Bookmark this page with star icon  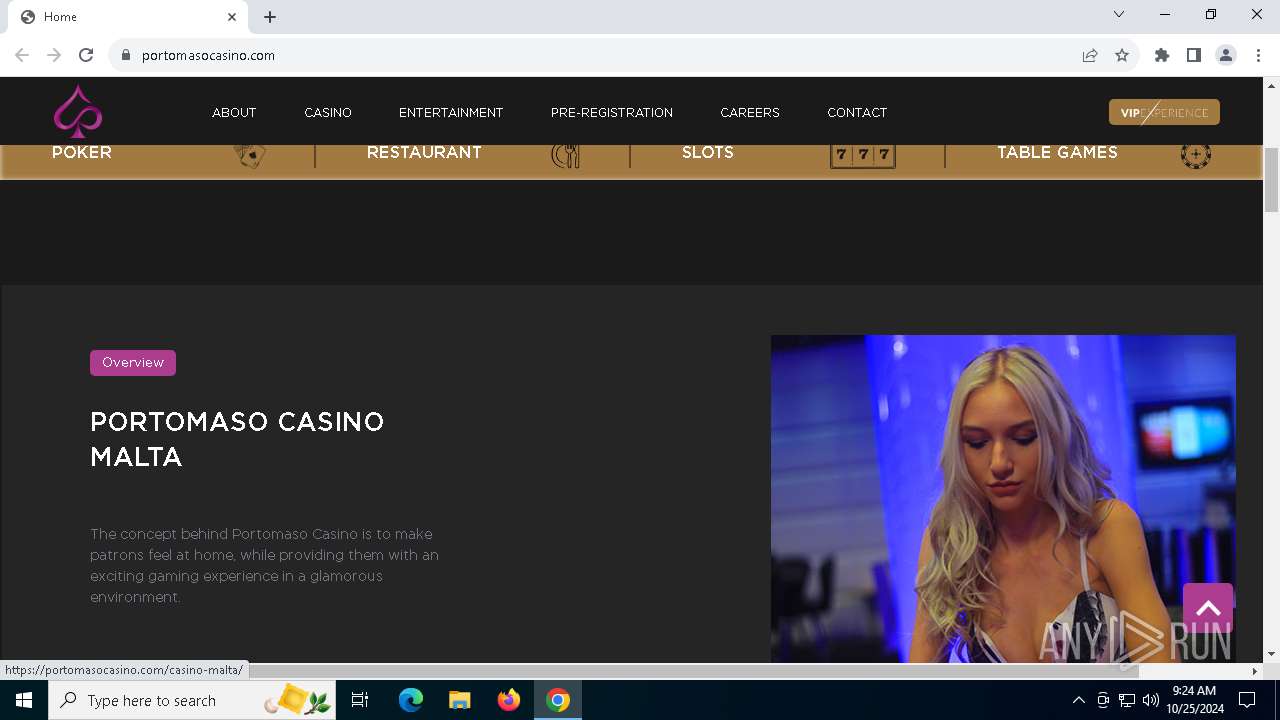click(1122, 55)
